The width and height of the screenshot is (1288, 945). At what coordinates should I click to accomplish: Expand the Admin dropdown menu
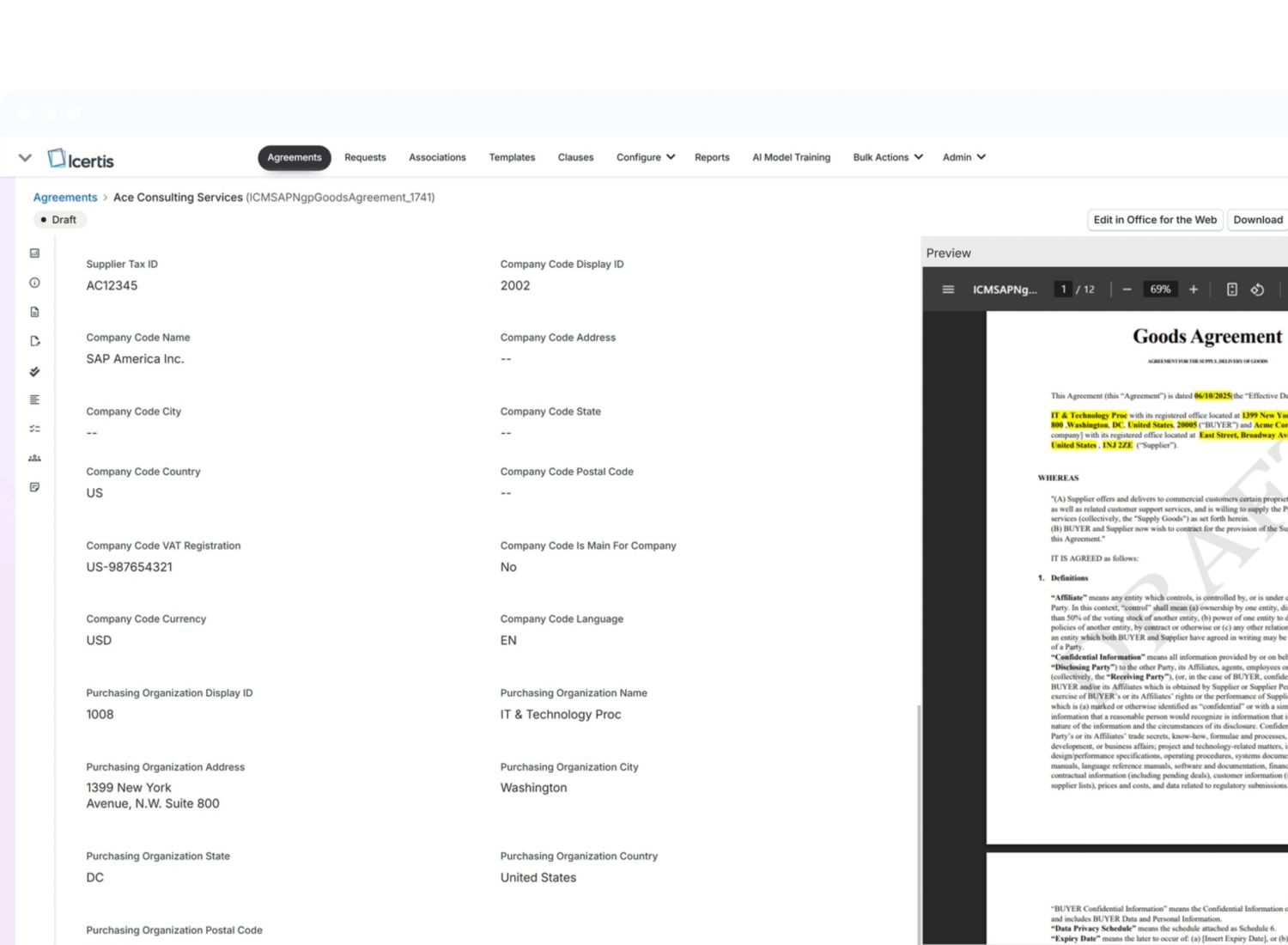coord(963,157)
